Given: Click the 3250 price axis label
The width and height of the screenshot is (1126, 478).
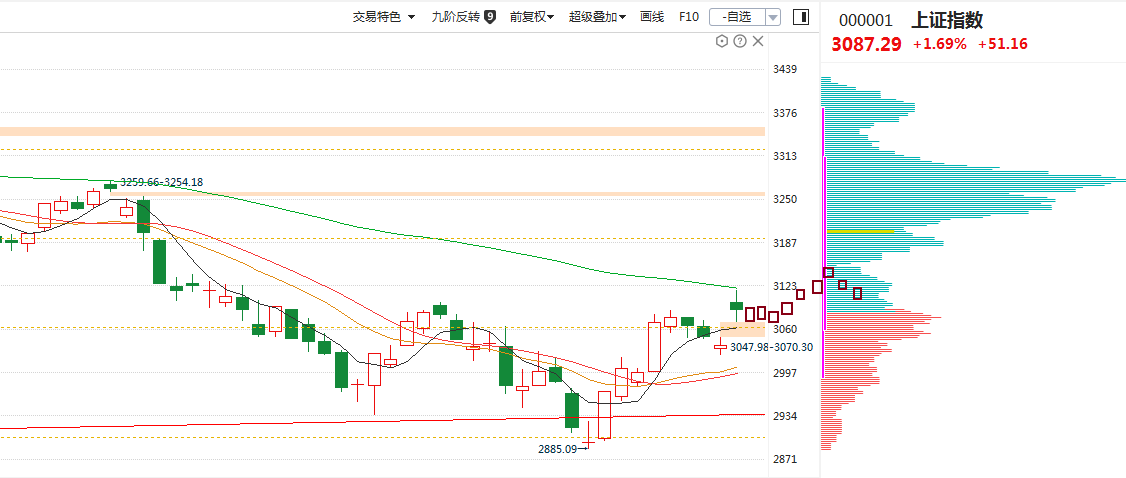Looking at the screenshot, I should (x=785, y=199).
